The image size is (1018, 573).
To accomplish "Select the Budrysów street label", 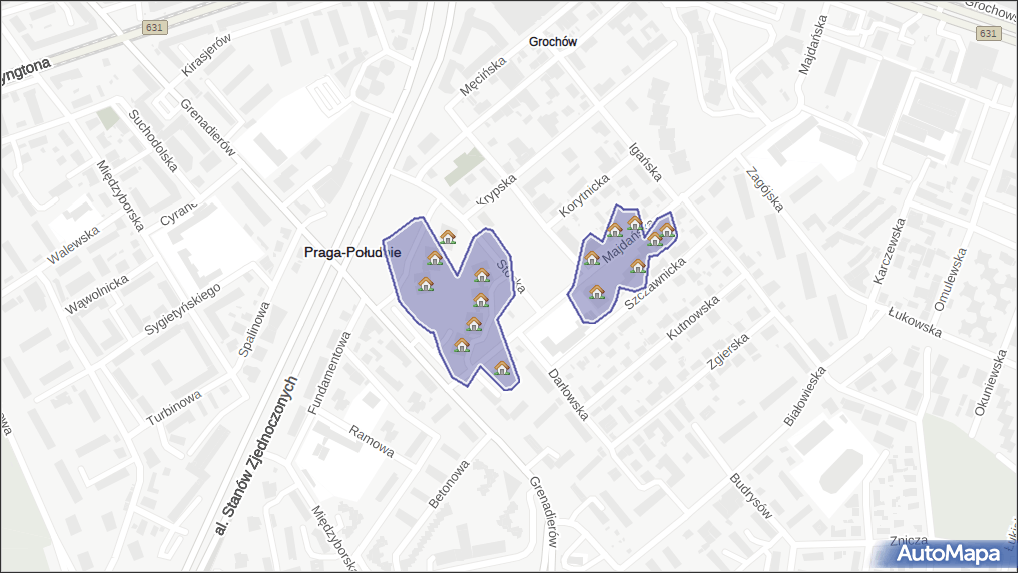I will (751, 496).
